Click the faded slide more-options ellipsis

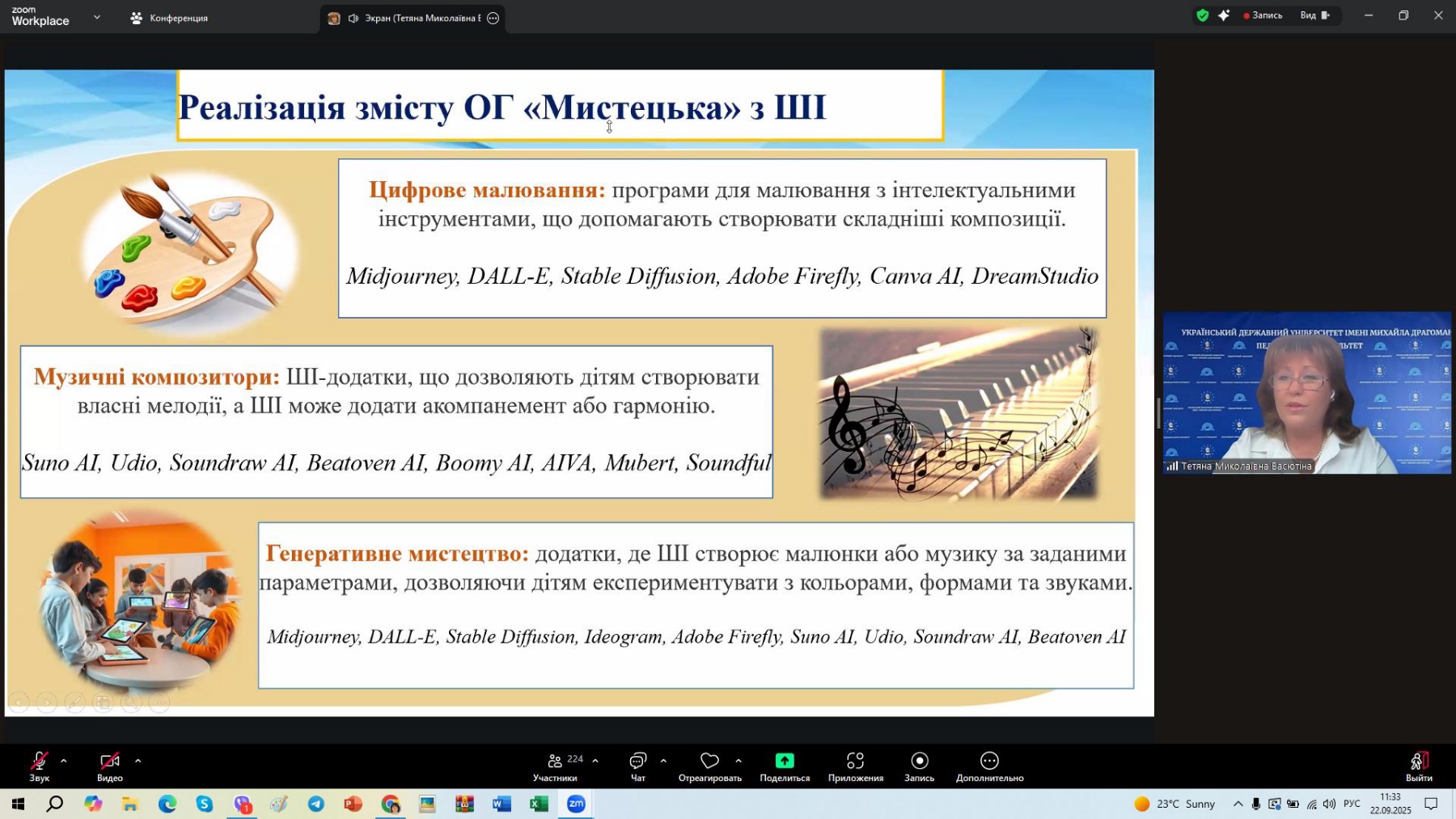(159, 703)
